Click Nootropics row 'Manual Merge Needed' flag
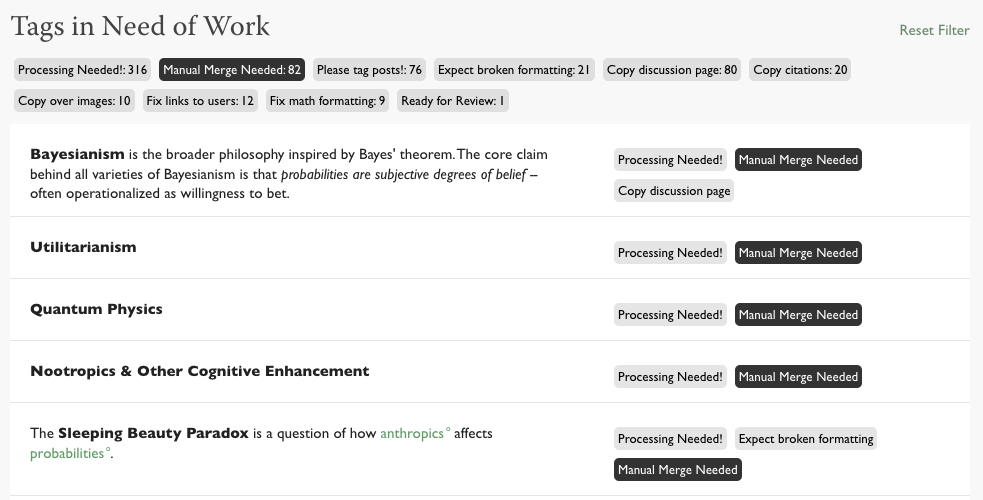 pyautogui.click(x=798, y=377)
